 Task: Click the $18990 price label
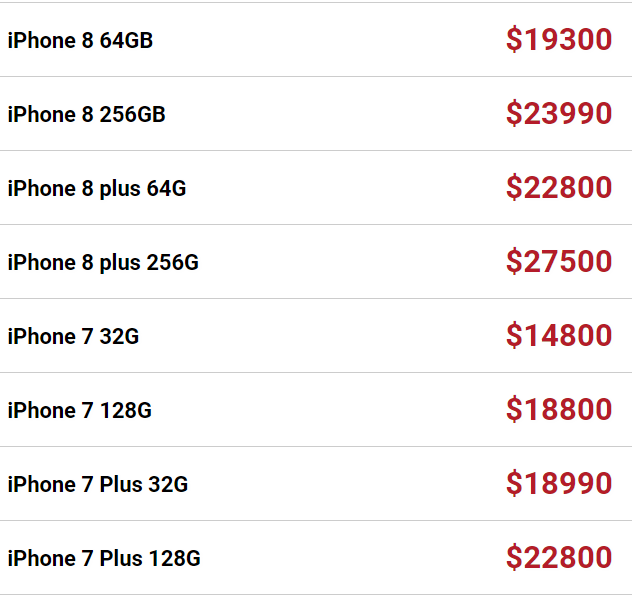(x=559, y=484)
